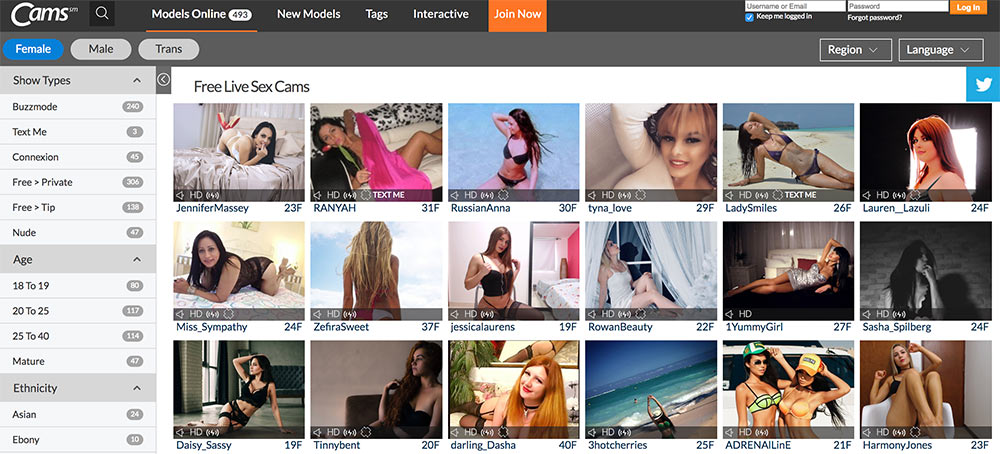
Task: Click the Twitter bird icon
Action: (982, 85)
